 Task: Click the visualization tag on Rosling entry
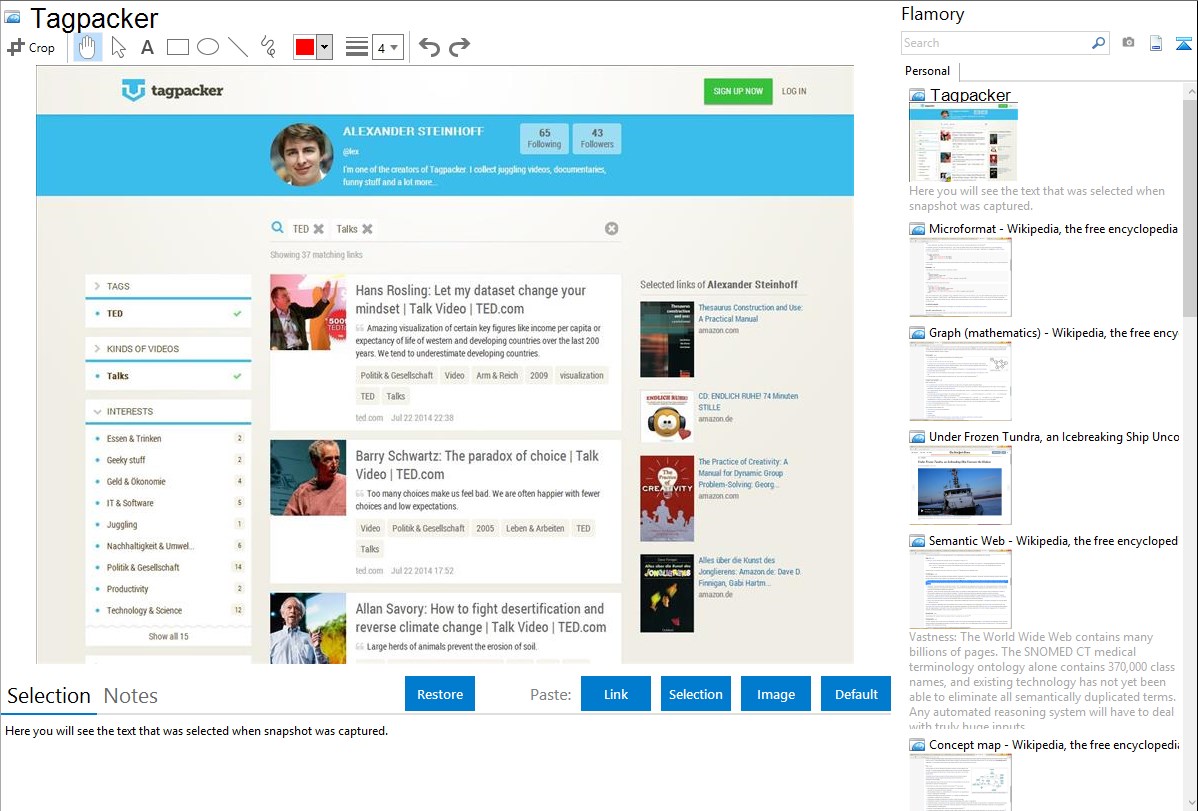[x=581, y=375]
